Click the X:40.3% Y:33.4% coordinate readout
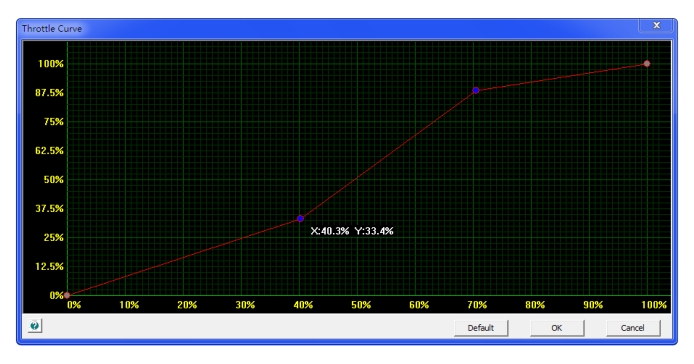This screenshot has height=364, width=694. (352, 231)
